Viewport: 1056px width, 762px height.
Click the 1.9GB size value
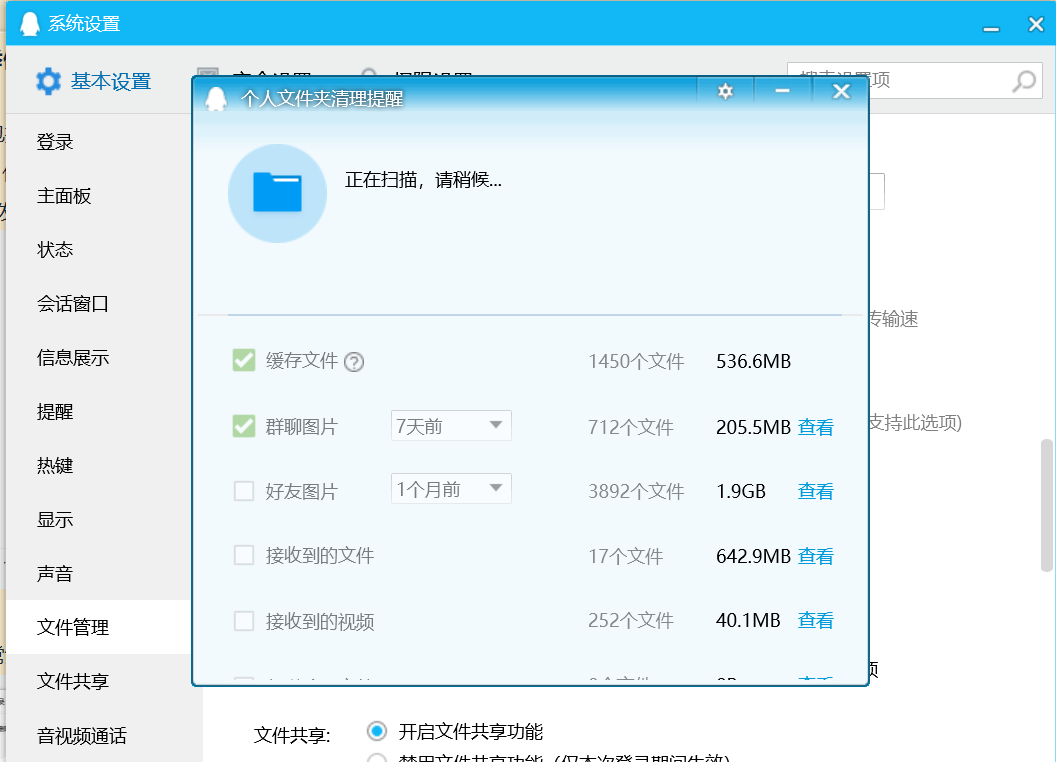click(x=741, y=491)
